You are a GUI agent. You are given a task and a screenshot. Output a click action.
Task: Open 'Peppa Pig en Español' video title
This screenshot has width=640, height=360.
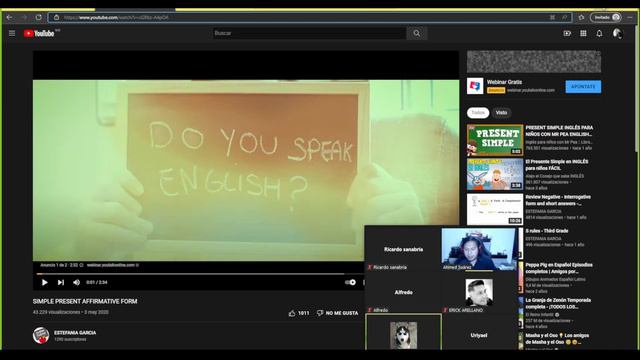click(559, 268)
